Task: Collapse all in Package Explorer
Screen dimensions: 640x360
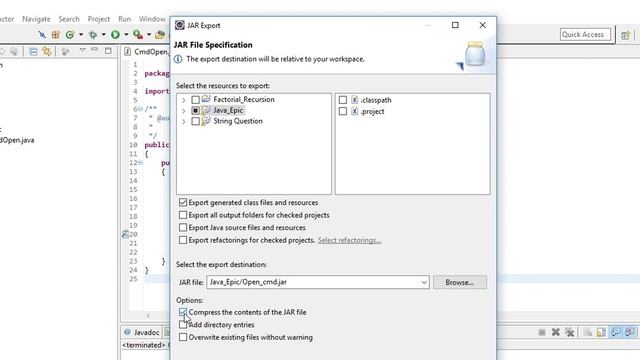Action: pos(33,51)
